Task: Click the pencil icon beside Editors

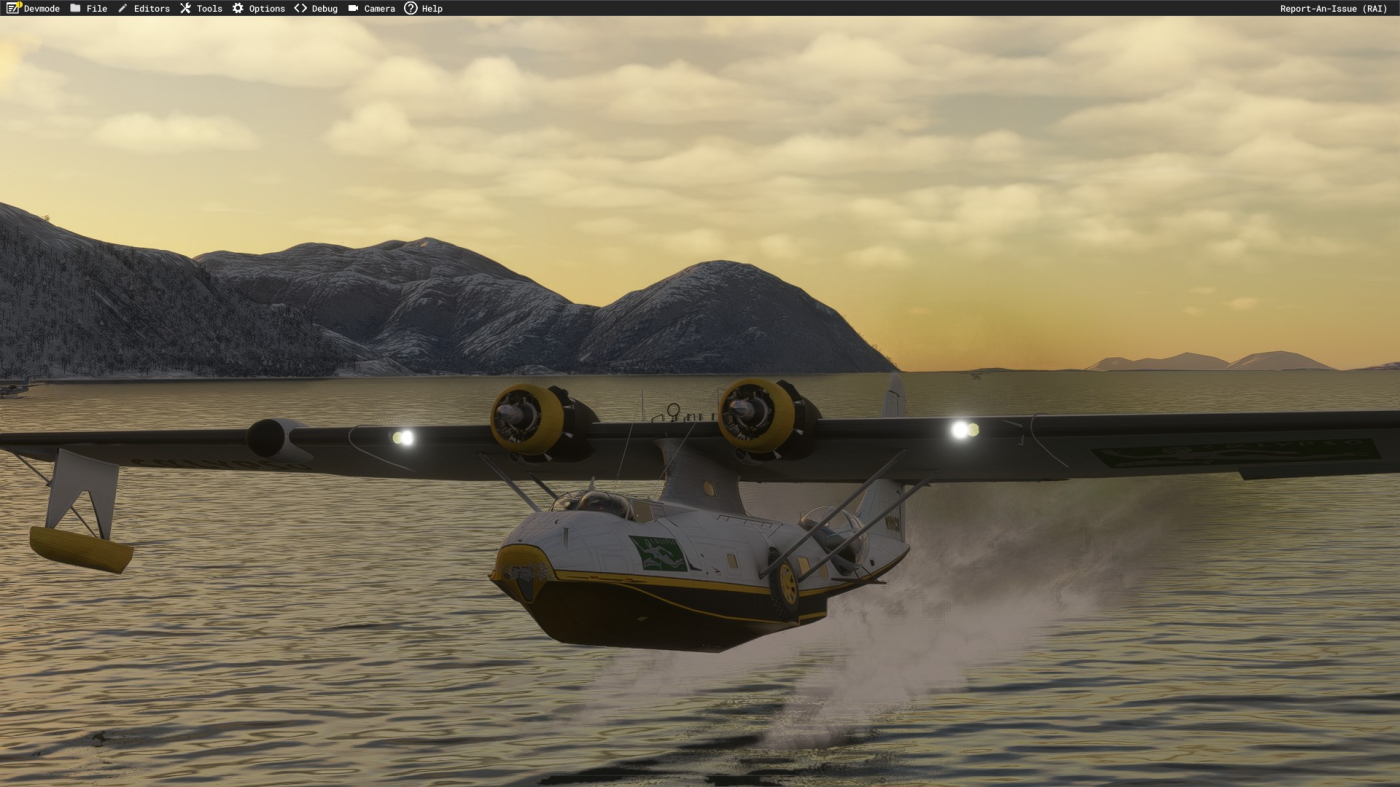Action: 123,8
